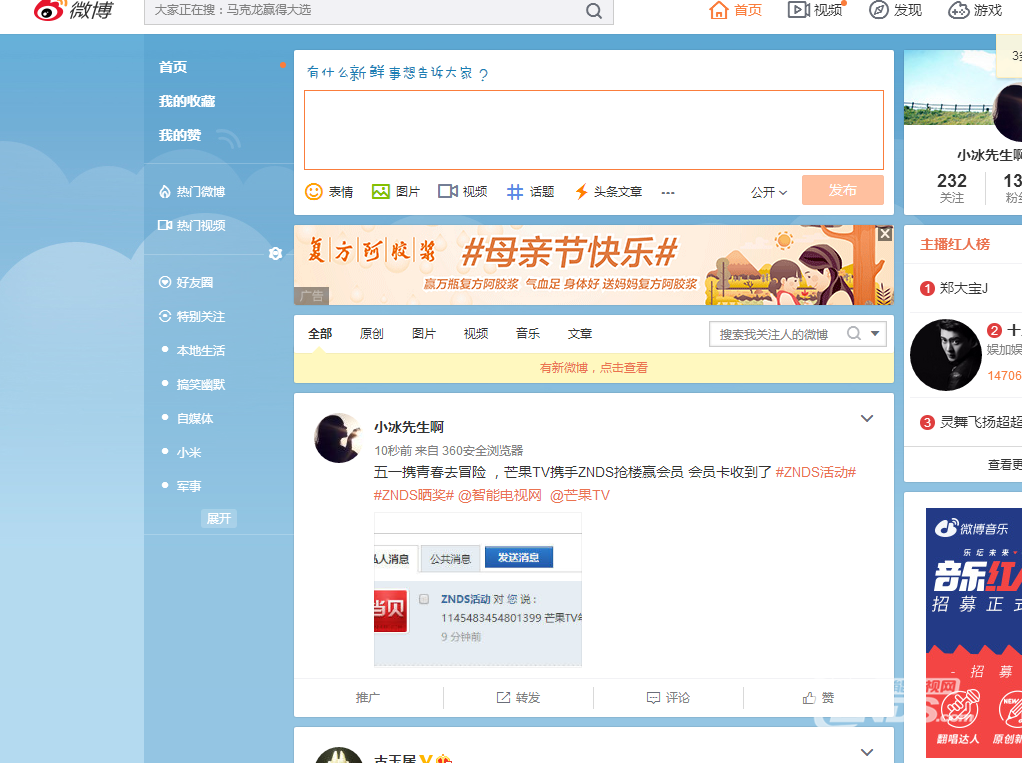
Task: Open 首页 in the left sidebar
Action: point(173,67)
